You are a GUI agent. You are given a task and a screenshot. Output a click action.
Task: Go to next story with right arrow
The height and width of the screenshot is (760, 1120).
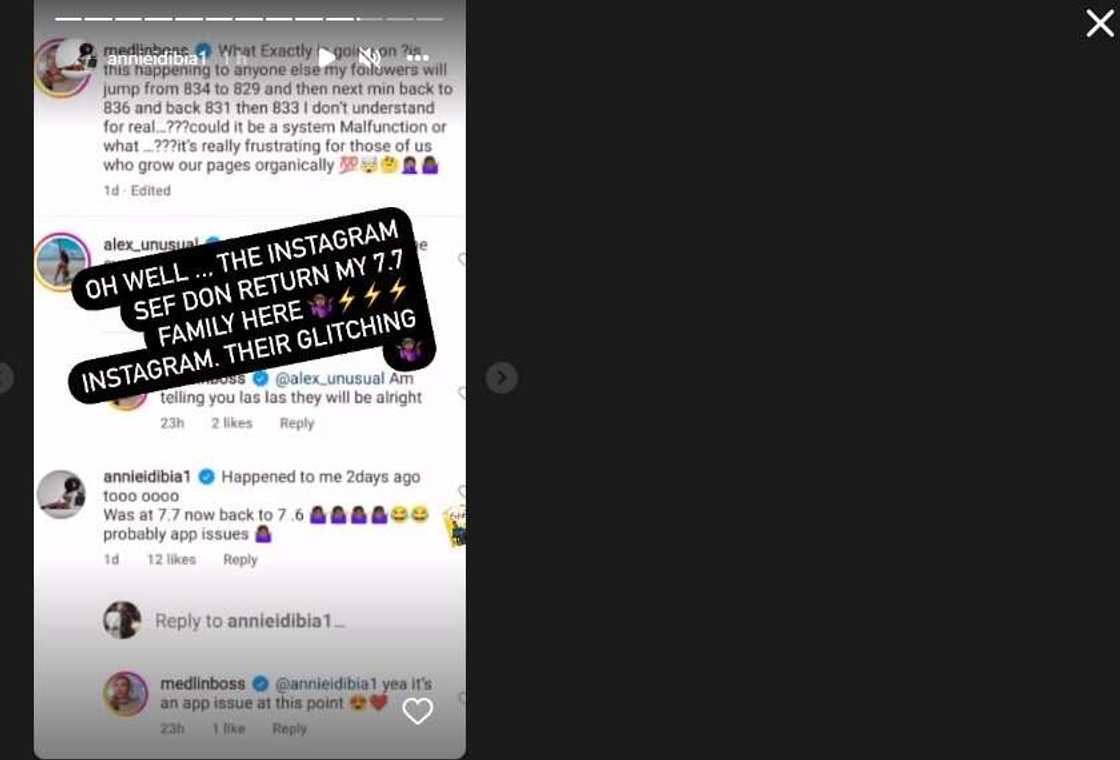[x=501, y=377]
